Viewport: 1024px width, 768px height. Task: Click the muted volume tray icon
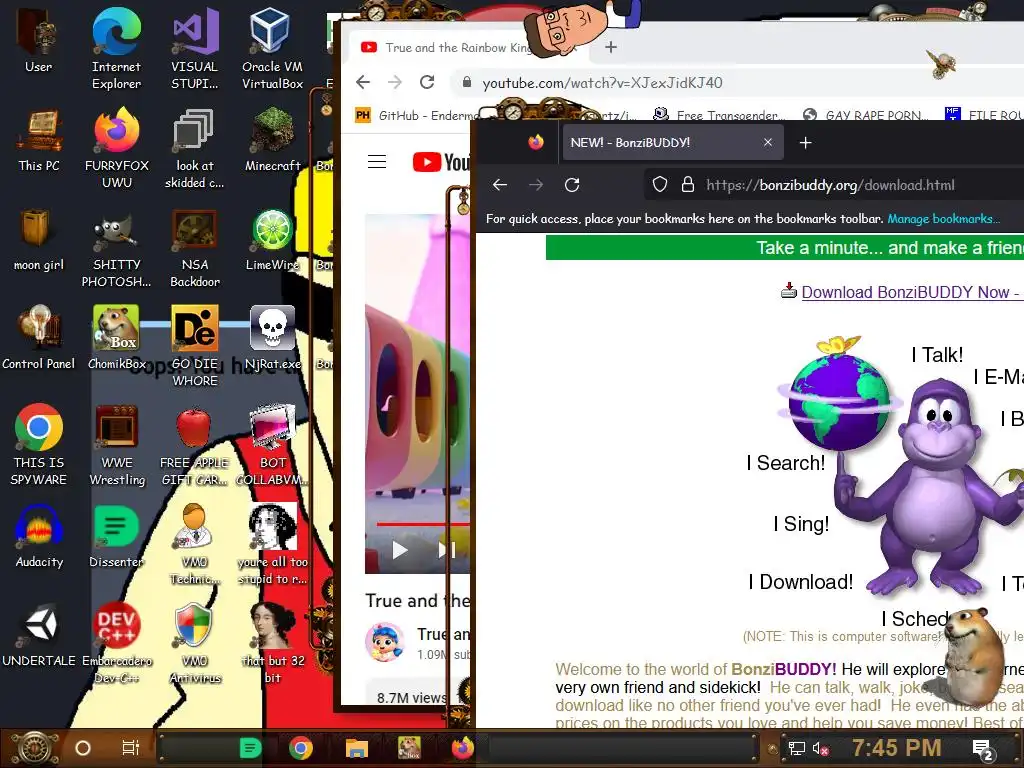click(x=821, y=748)
